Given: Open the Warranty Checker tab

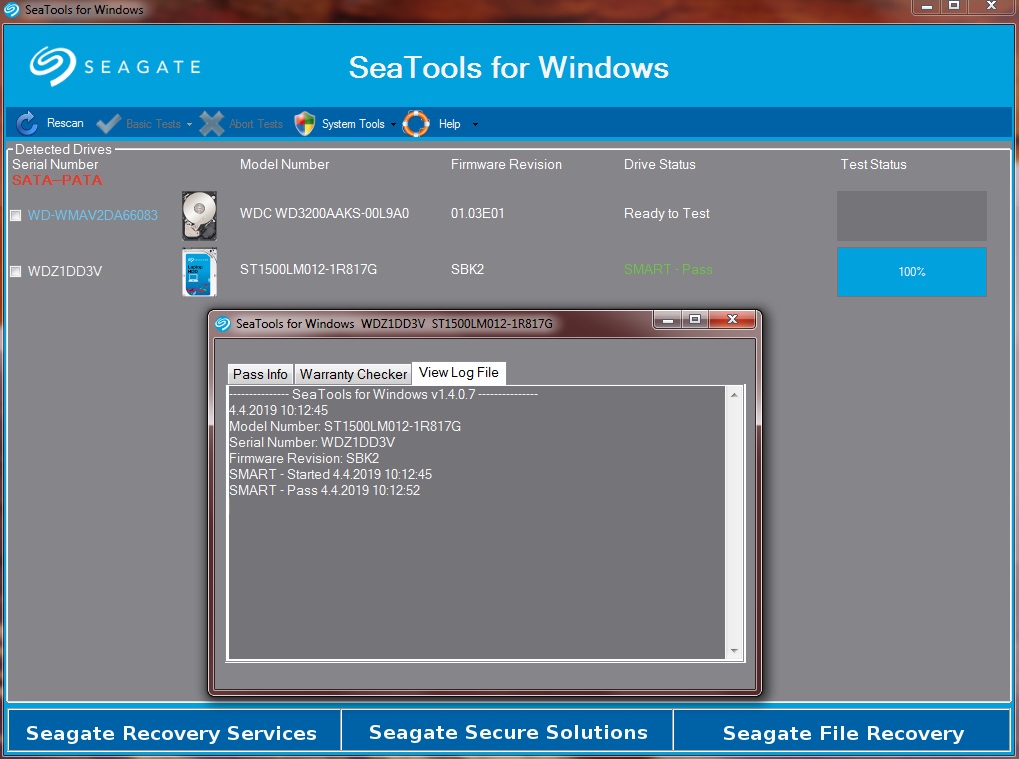Looking at the screenshot, I should (x=353, y=374).
